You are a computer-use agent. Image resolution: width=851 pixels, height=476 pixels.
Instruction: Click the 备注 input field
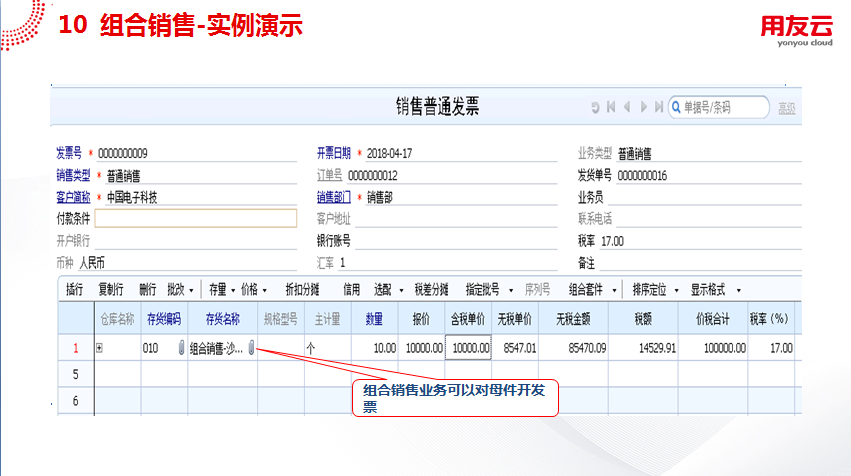click(x=701, y=263)
